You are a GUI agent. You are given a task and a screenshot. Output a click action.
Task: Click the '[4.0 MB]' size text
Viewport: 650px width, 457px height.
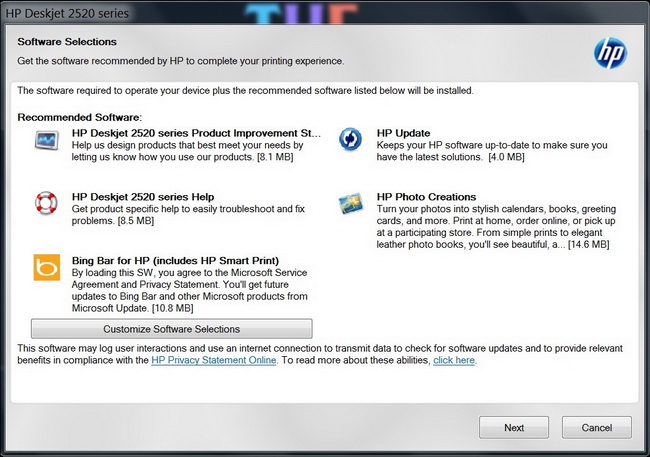506,157
